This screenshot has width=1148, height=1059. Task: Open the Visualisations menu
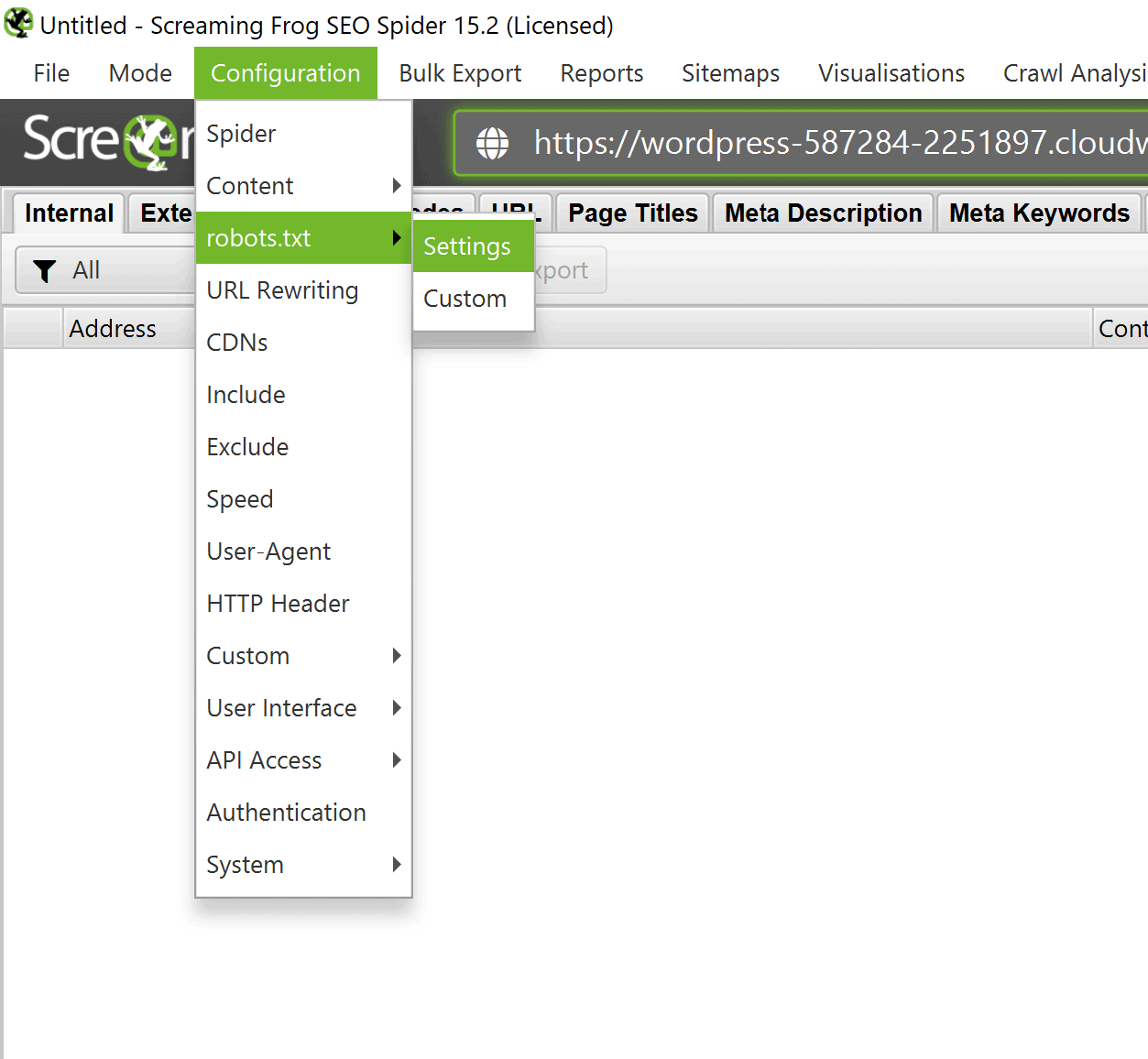[891, 73]
